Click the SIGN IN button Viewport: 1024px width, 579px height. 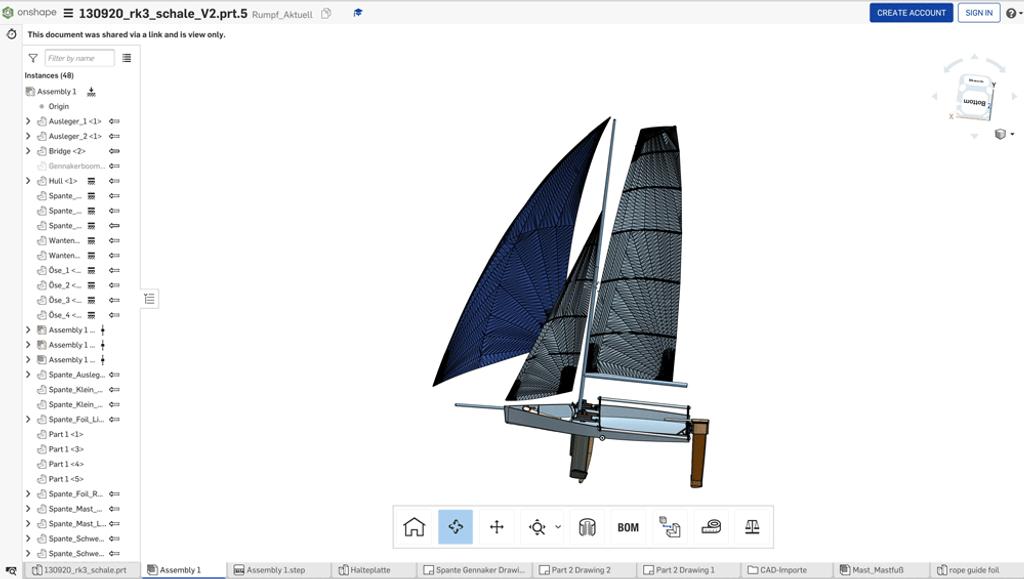(979, 13)
